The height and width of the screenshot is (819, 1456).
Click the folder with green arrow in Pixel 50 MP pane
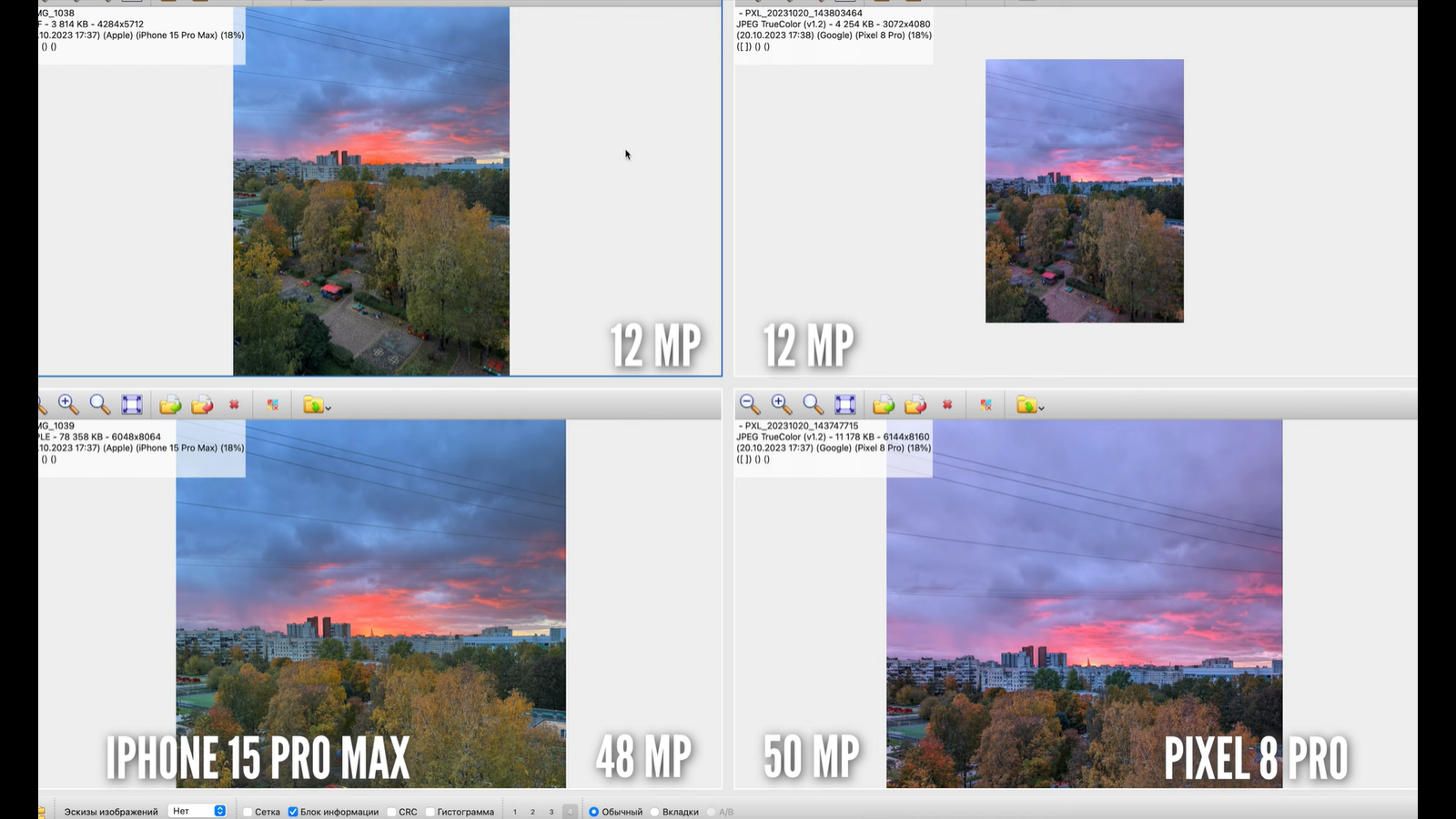[884, 404]
